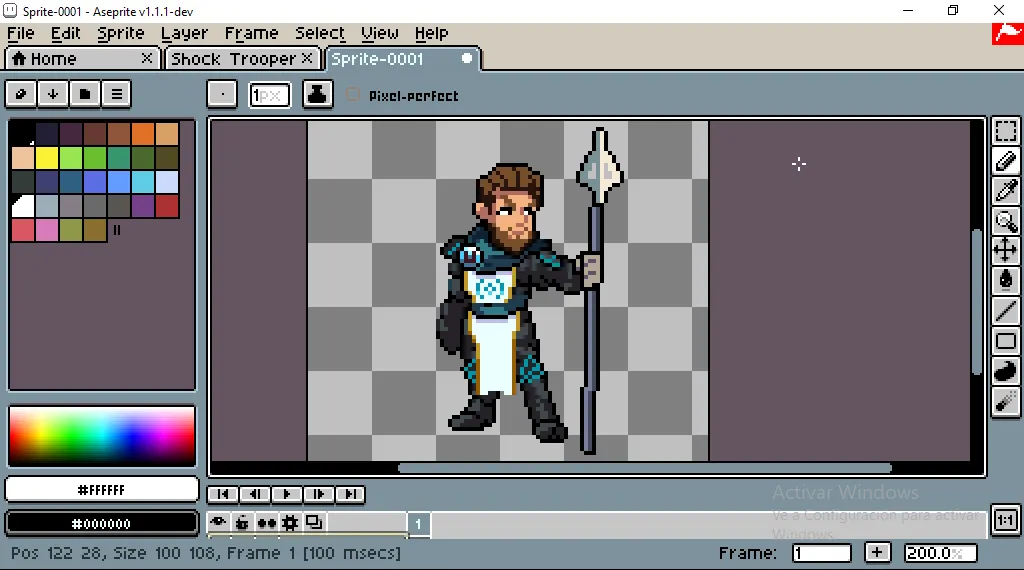1024x570 pixels.
Task: Select the Rectangular Marquee tool
Action: tap(1006, 131)
